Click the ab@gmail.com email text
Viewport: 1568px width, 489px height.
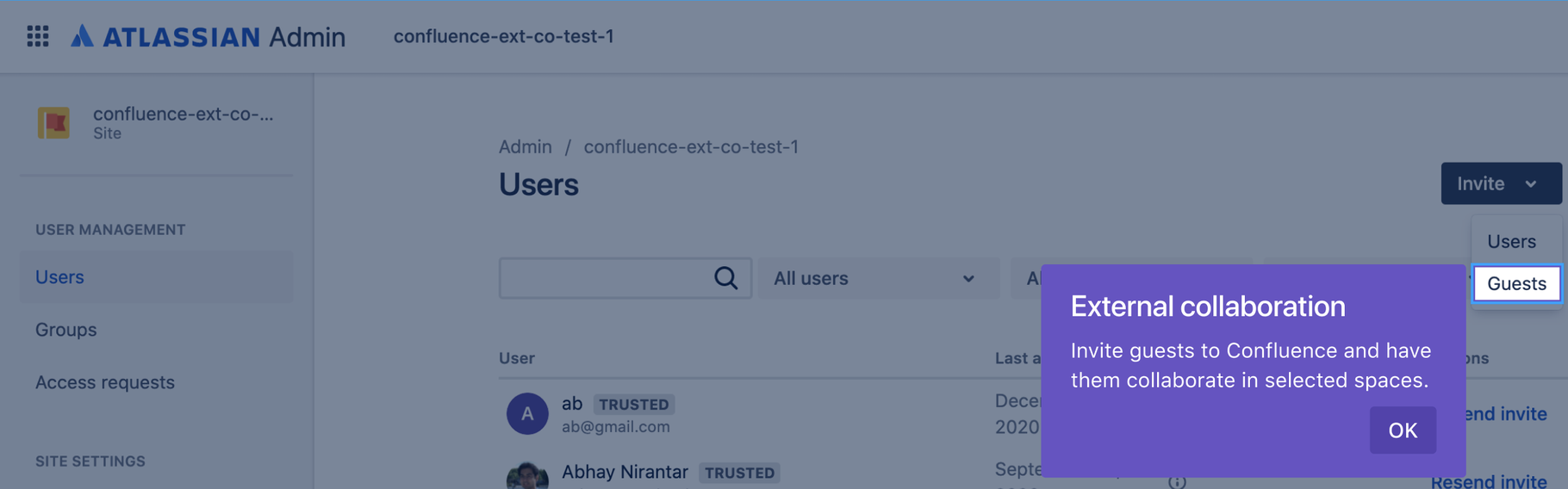click(x=616, y=426)
